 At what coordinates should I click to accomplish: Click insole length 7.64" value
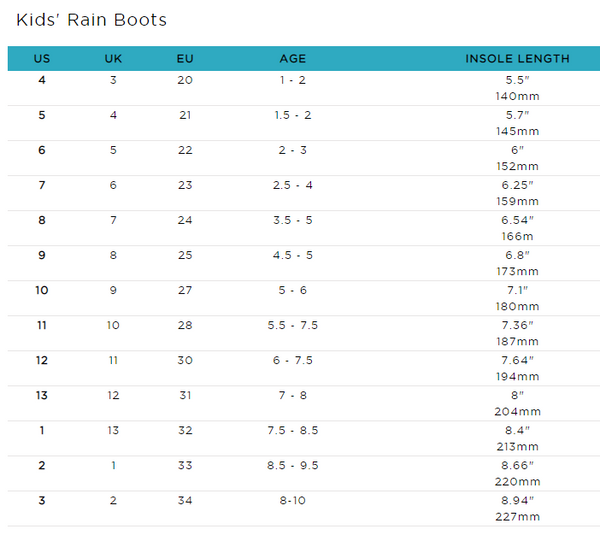click(517, 360)
